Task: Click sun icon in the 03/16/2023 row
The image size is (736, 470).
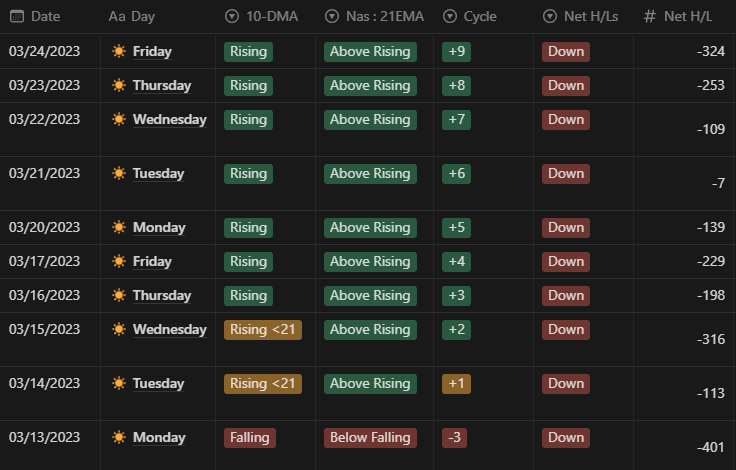Action: click(119, 295)
